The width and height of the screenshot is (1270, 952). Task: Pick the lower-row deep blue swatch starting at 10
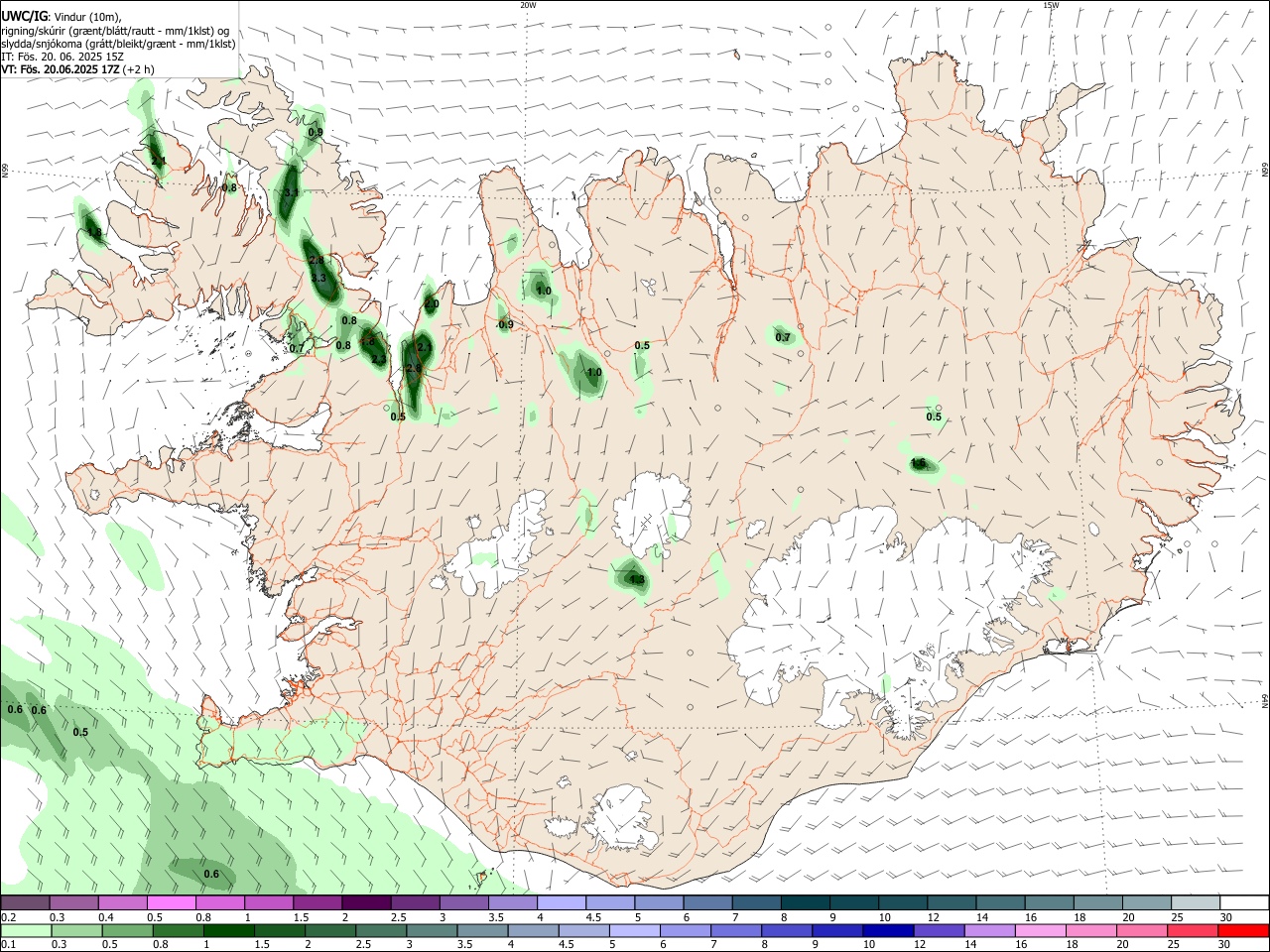coord(888,930)
